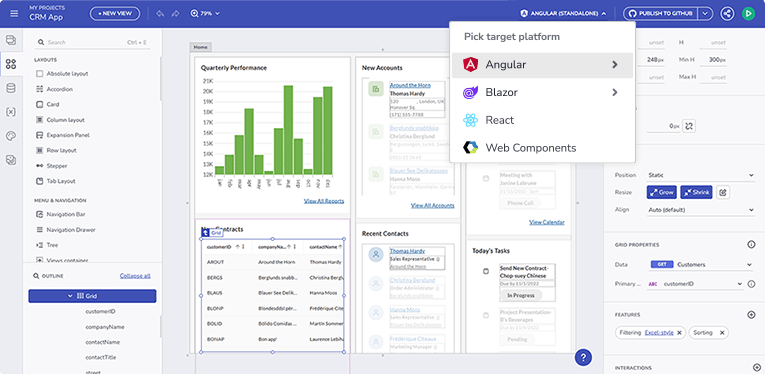Screen dimensions: 768x376
Task: Open the data sources database icon
Action: coord(11,88)
